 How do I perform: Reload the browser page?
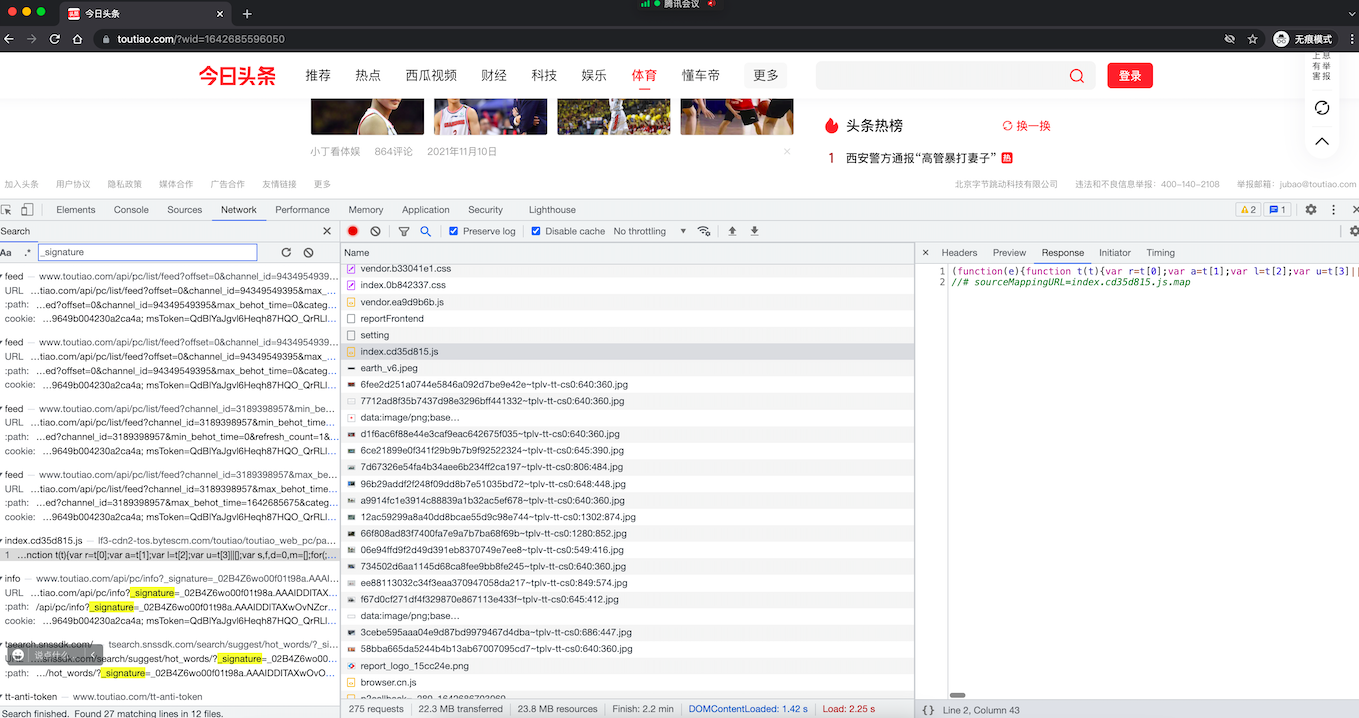55,39
